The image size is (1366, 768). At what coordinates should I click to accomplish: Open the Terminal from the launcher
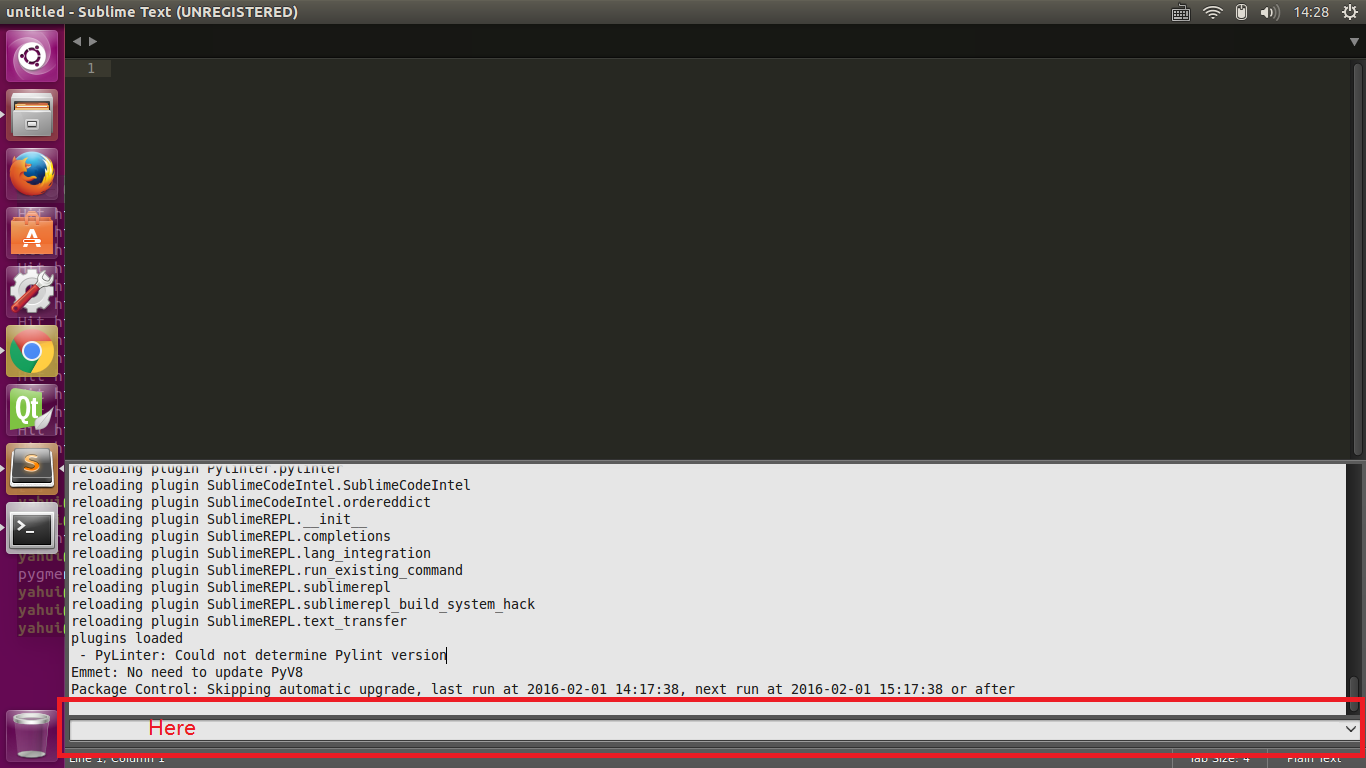pos(33,528)
